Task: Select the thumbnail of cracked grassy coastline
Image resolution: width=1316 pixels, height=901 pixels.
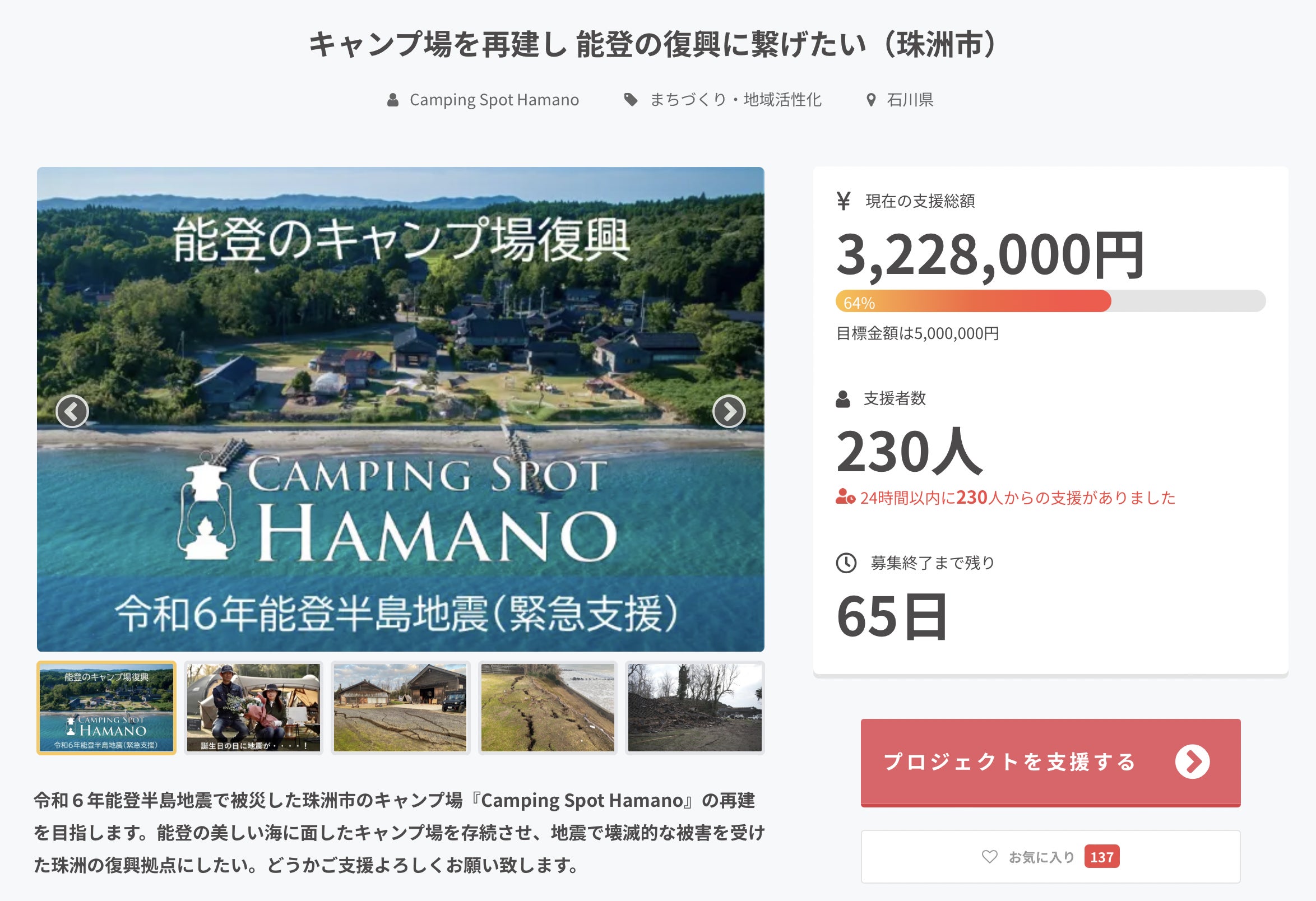Action: (x=548, y=708)
